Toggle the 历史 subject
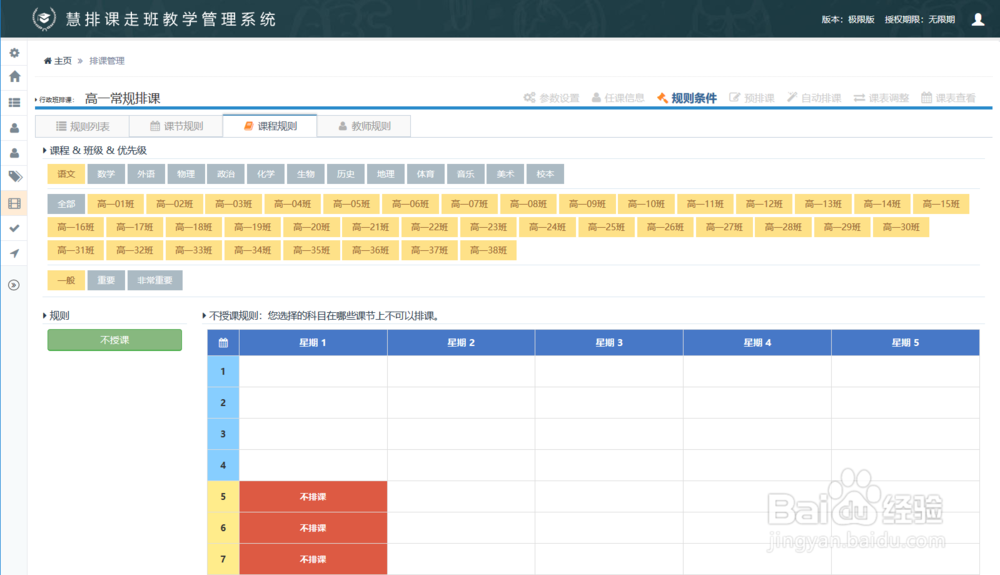 [346, 174]
